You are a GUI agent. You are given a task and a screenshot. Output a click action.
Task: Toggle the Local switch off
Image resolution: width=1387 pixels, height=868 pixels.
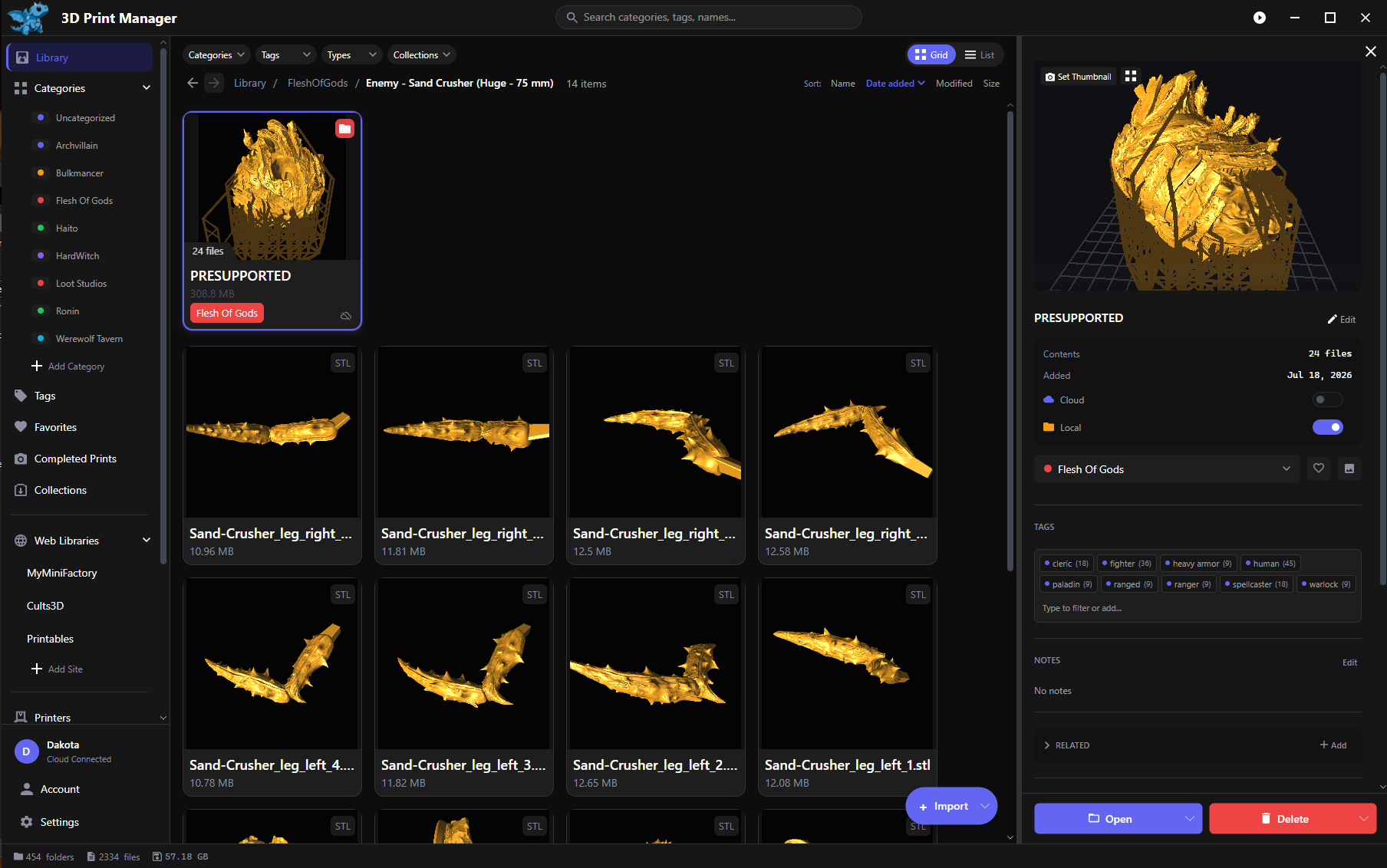(x=1327, y=427)
